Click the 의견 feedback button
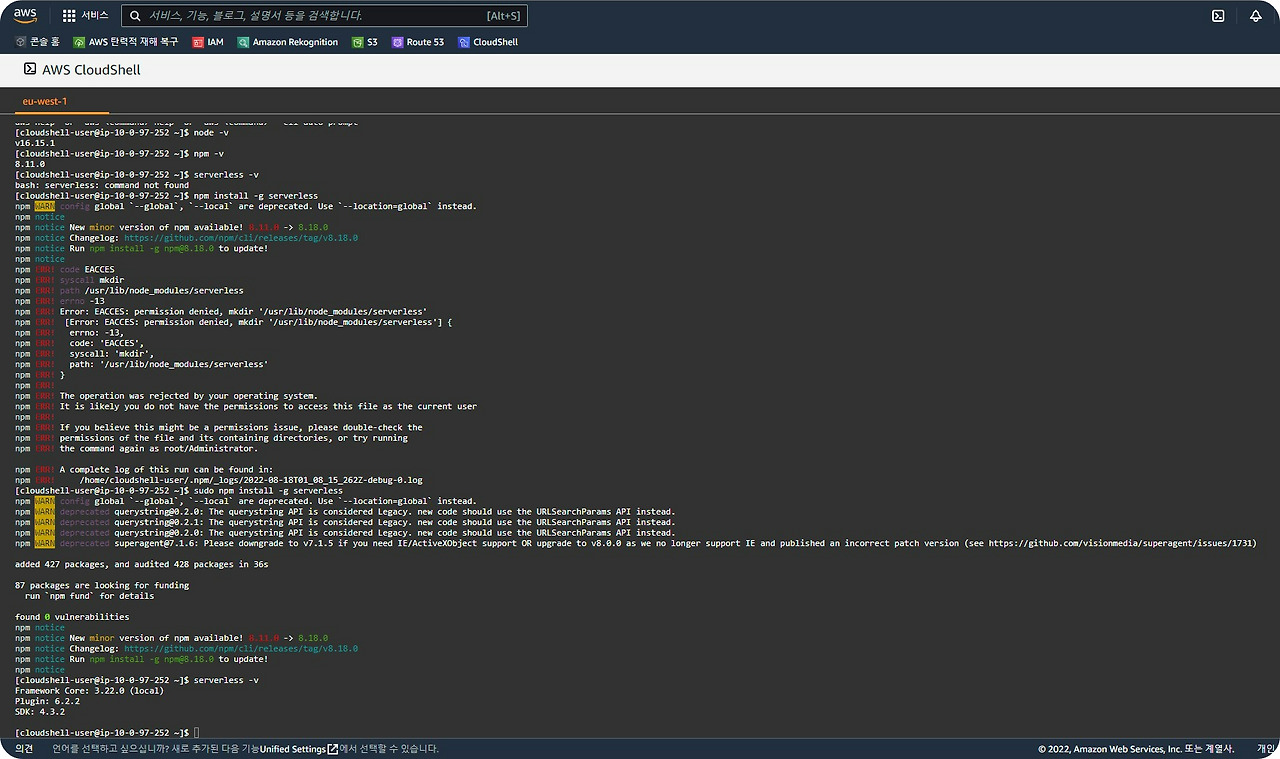This screenshot has height=759, width=1280. tap(24, 749)
